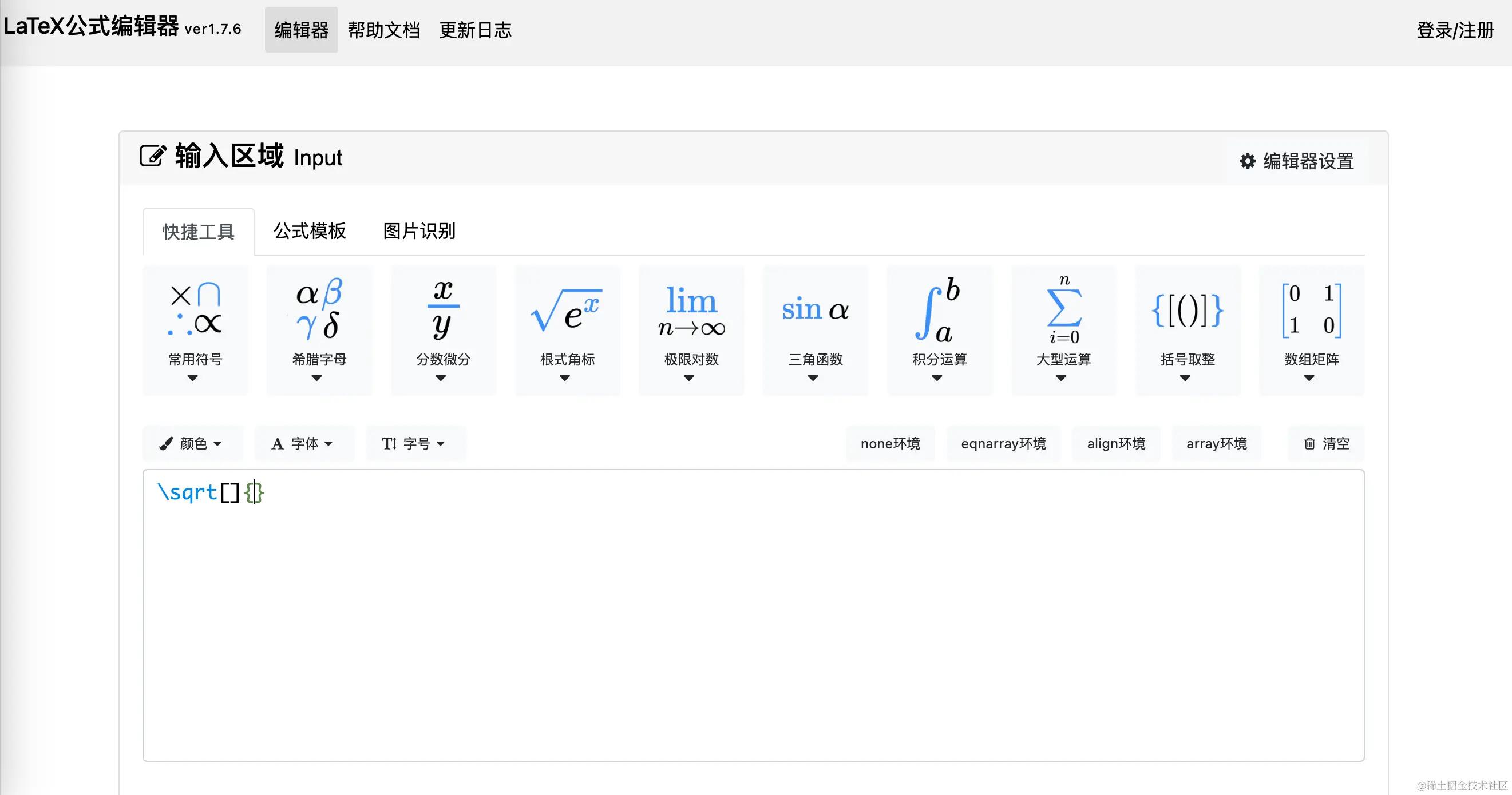The height and width of the screenshot is (795, 1512).
Task: Expand the arrow under 积分运算
Action: [x=937, y=379]
